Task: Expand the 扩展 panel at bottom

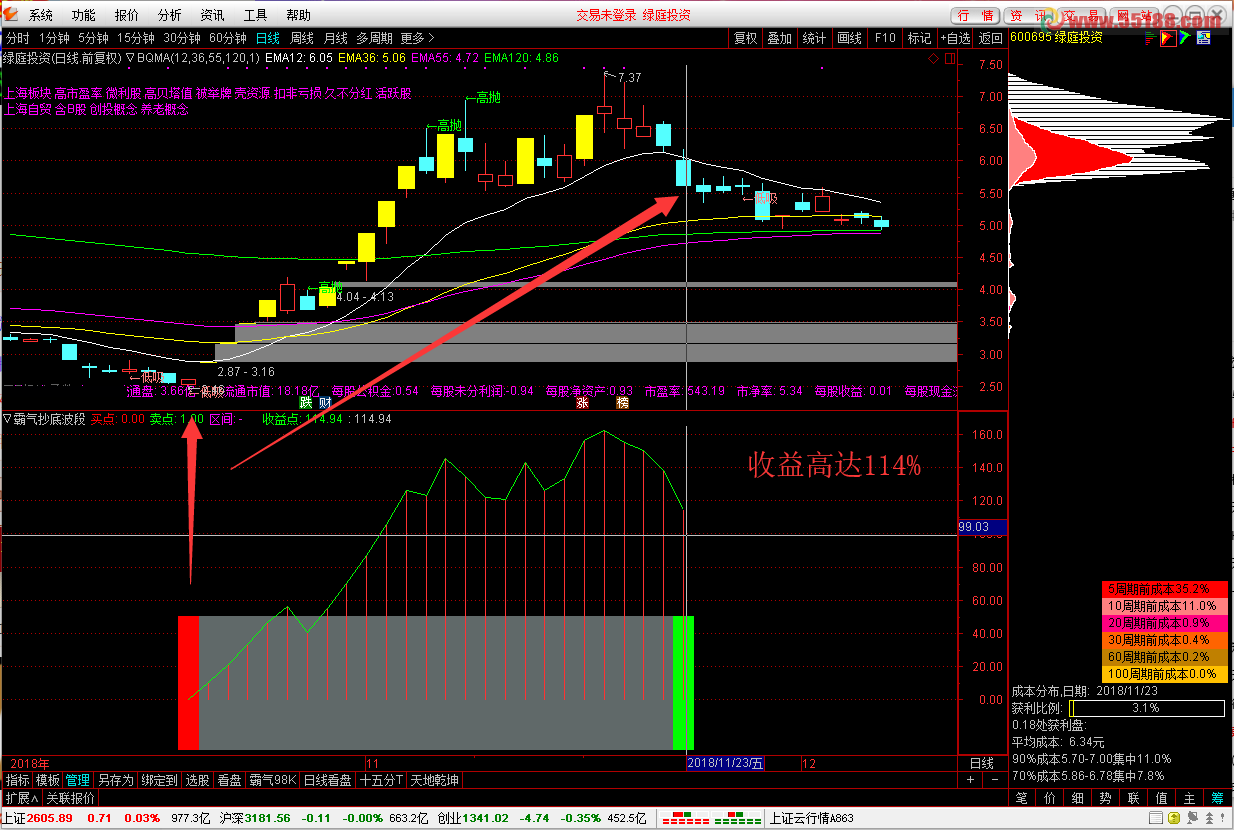Action: coord(21,798)
